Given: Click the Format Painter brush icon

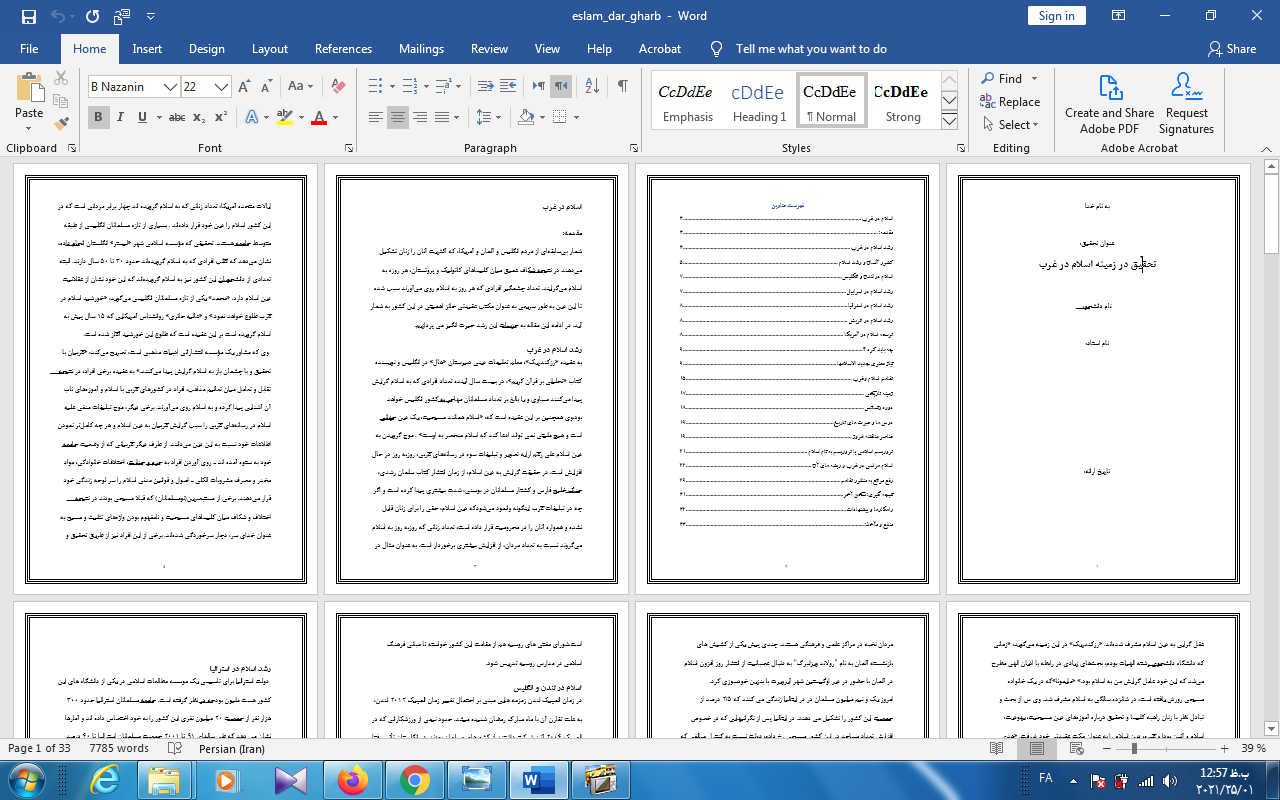Looking at the screenshot, I should tap(61, 124).
